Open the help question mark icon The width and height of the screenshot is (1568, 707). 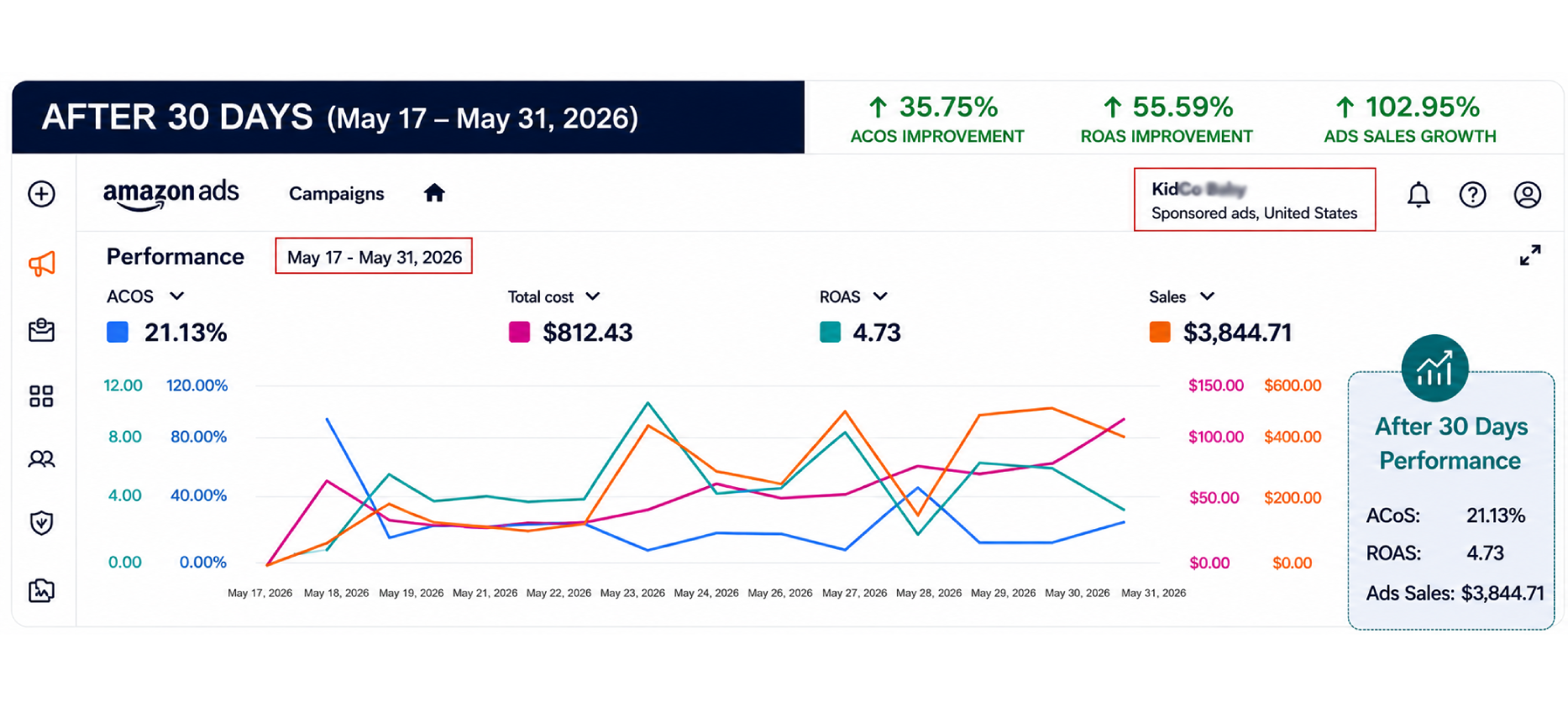[x=1472, y=195]
